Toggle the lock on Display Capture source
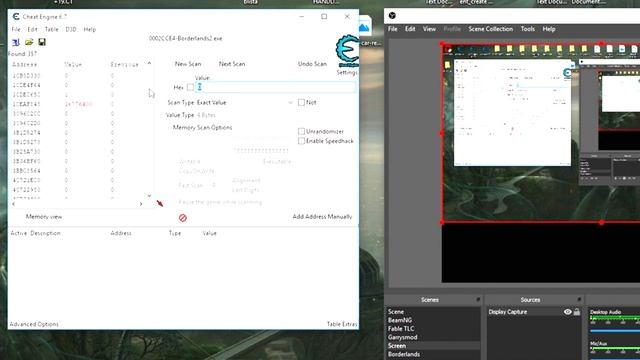Viewport: 640px width, 360px height. (577, 312)
